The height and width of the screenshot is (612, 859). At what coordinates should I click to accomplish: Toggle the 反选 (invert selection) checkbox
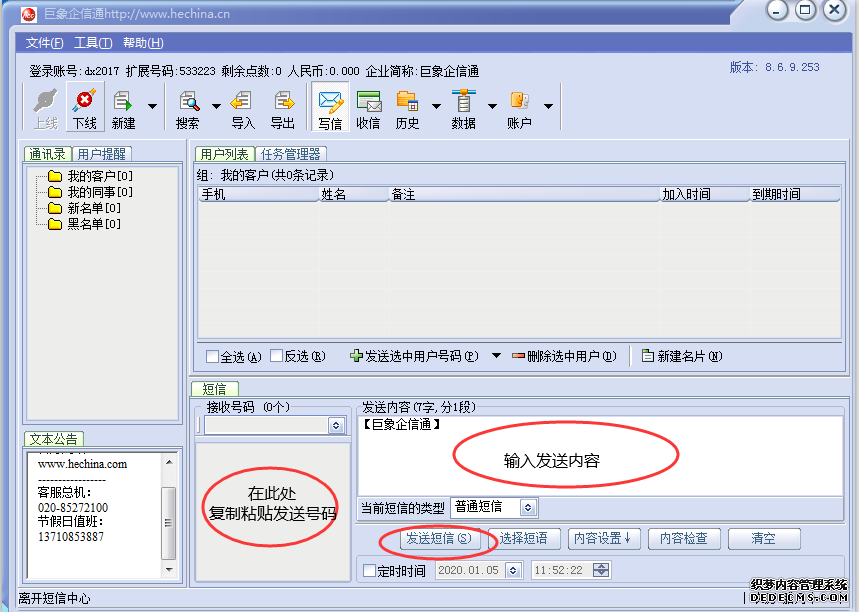276,357
